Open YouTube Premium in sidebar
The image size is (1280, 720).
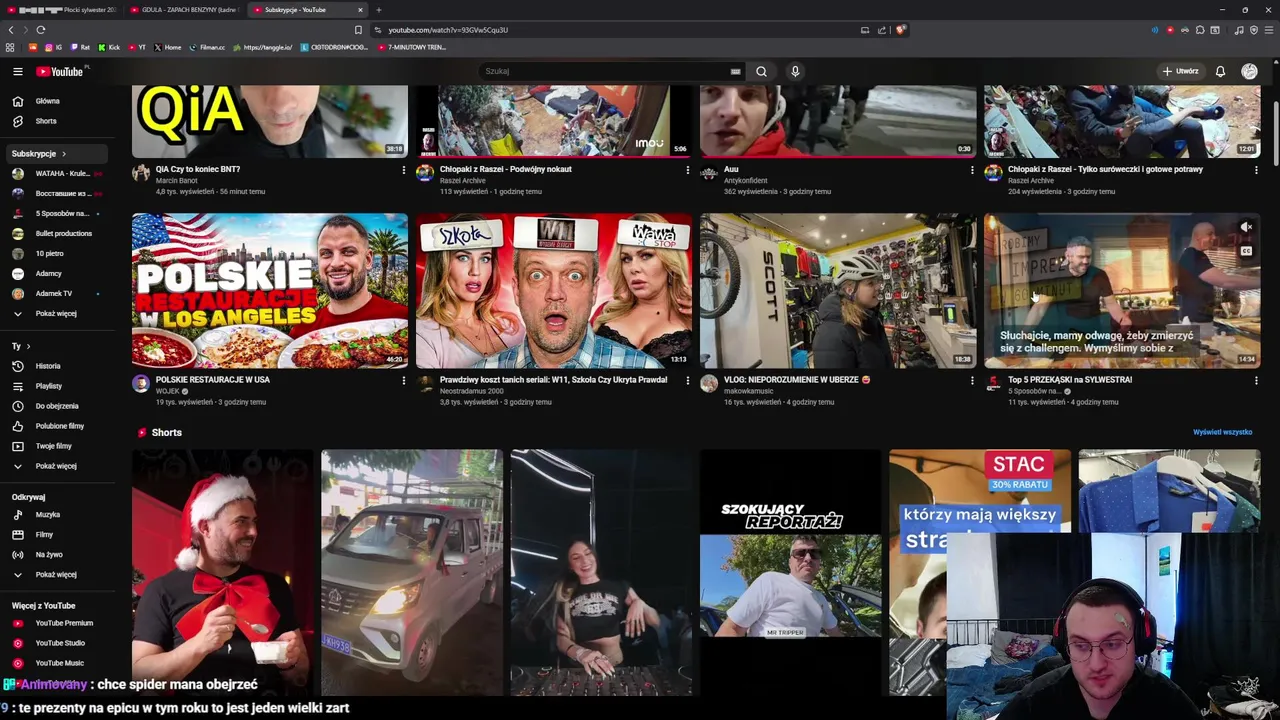coord(55,623)
